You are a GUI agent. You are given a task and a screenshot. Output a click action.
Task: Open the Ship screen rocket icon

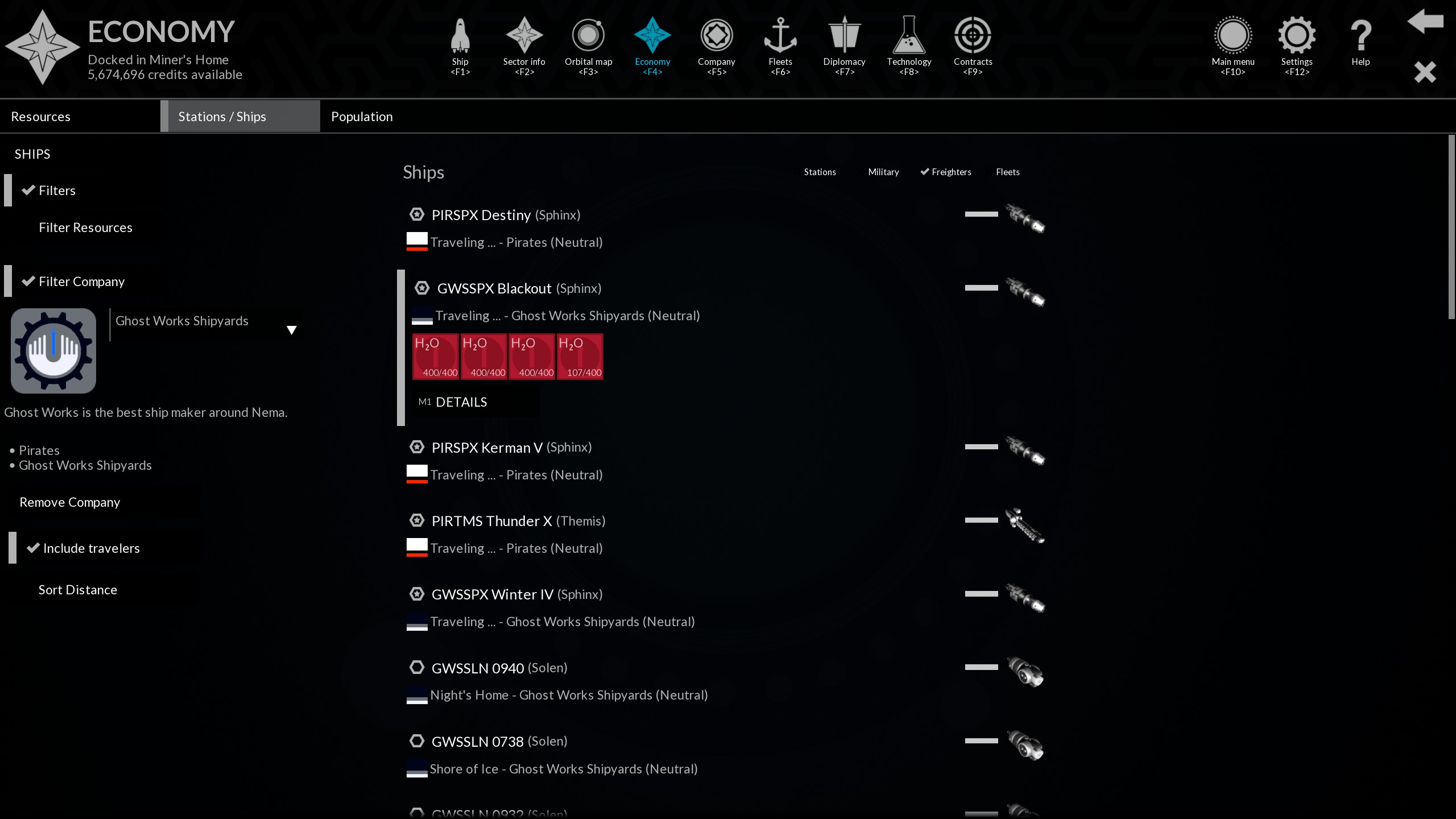(x=460, y=36)
